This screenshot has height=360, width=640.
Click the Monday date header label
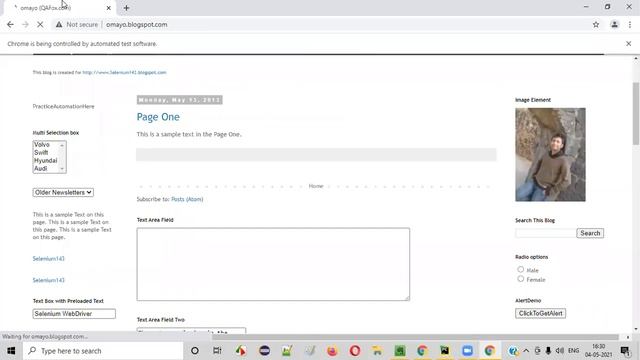(180, 100)
